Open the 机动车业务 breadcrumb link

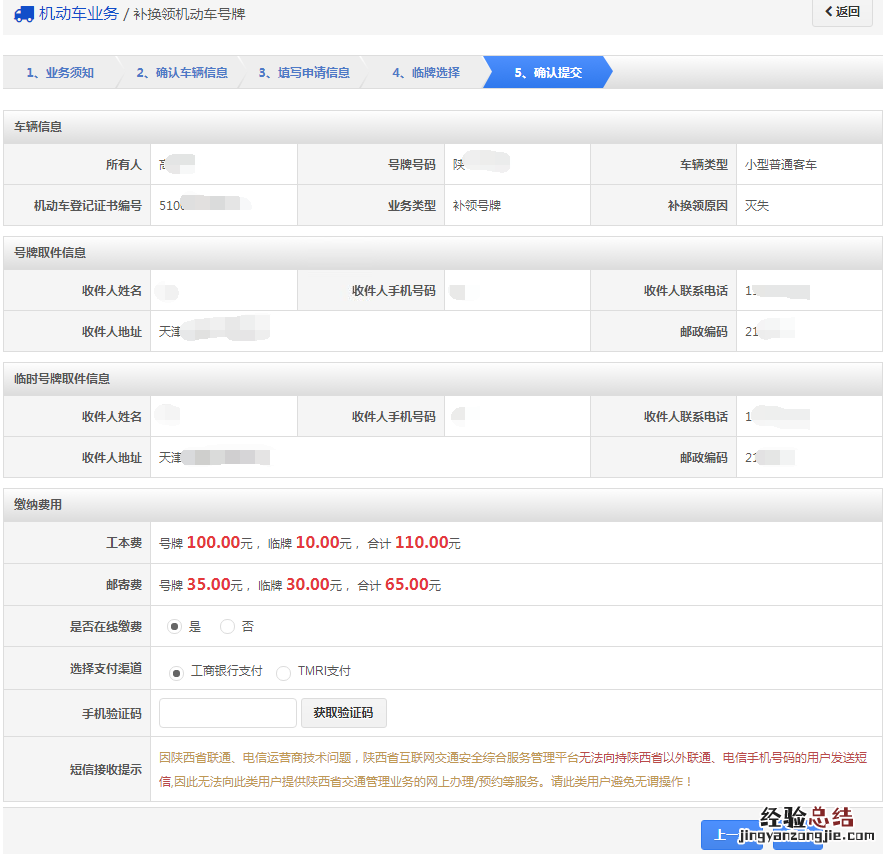(x=78, y=14)
